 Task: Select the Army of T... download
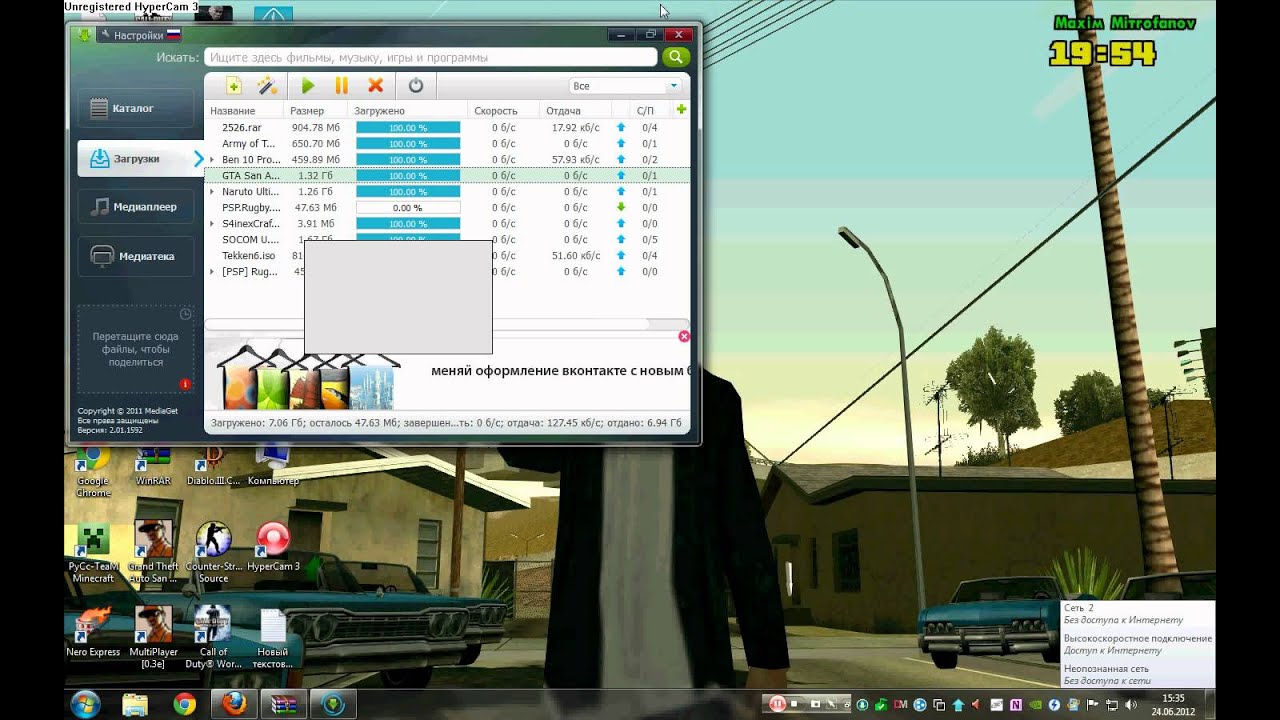point(447,144)
